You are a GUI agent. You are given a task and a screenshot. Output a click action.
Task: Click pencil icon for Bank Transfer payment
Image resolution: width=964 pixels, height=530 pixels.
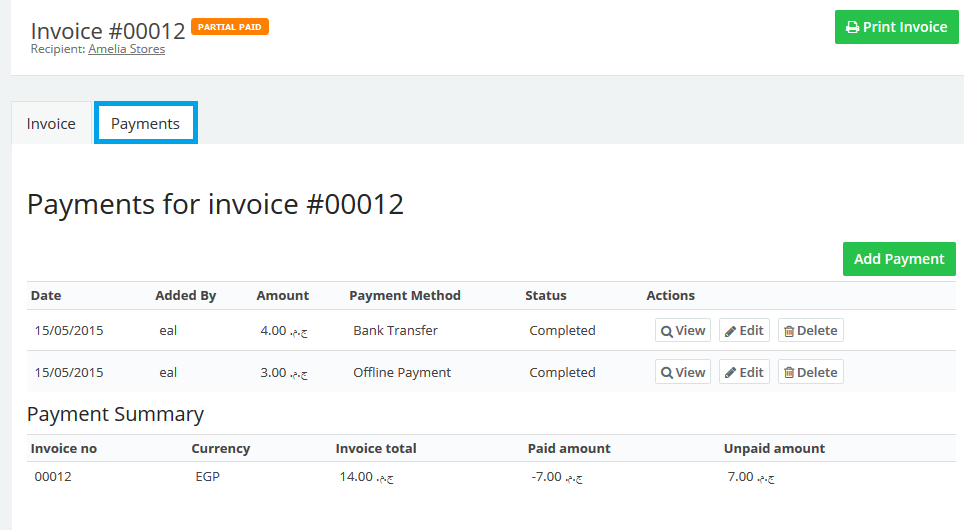point(731,331)
